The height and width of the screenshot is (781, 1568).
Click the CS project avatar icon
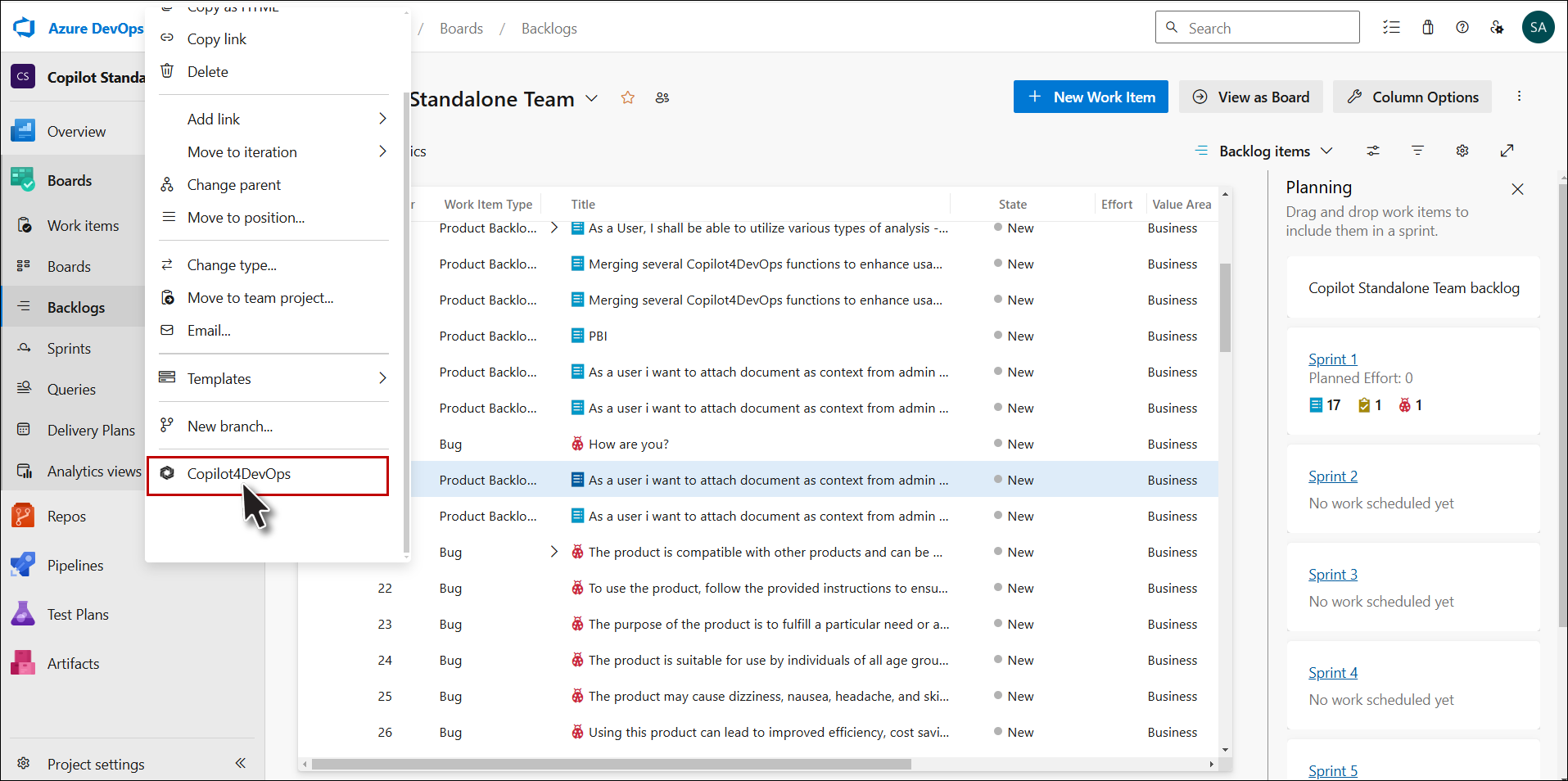[23, 76]
